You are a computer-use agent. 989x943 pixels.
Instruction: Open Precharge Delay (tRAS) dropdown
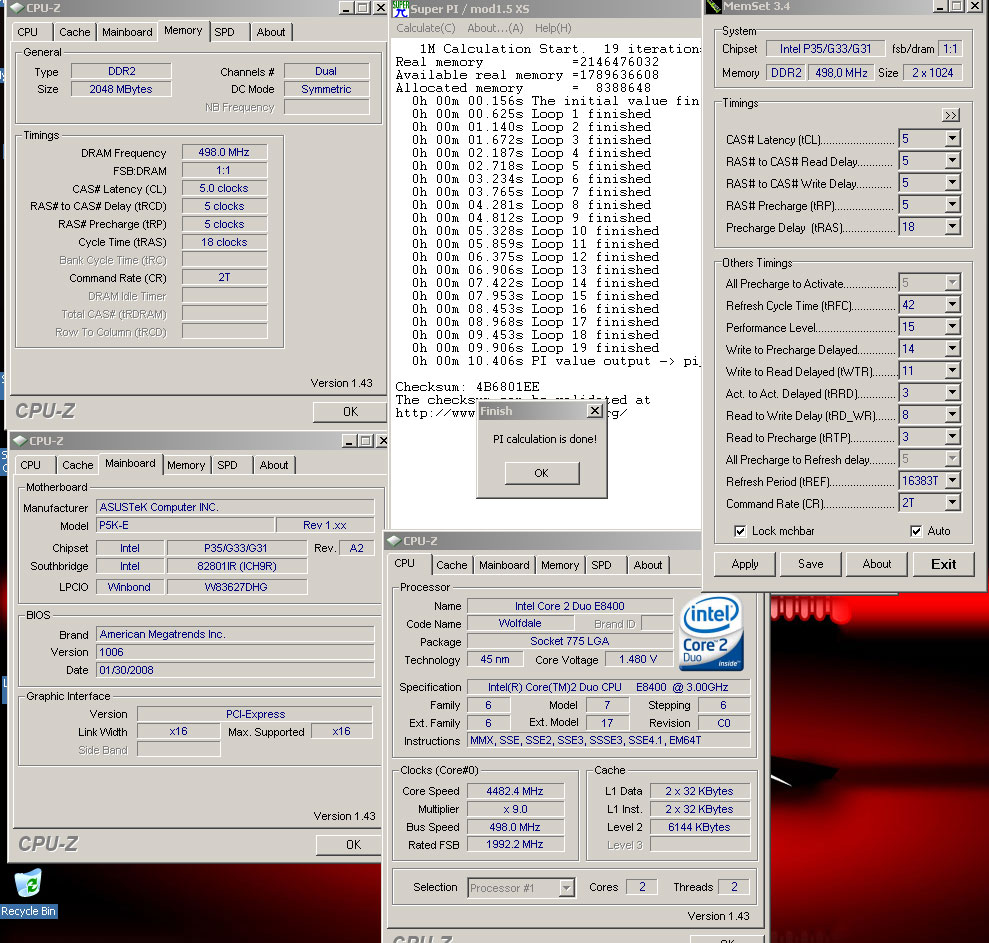(x=952, y=227)
